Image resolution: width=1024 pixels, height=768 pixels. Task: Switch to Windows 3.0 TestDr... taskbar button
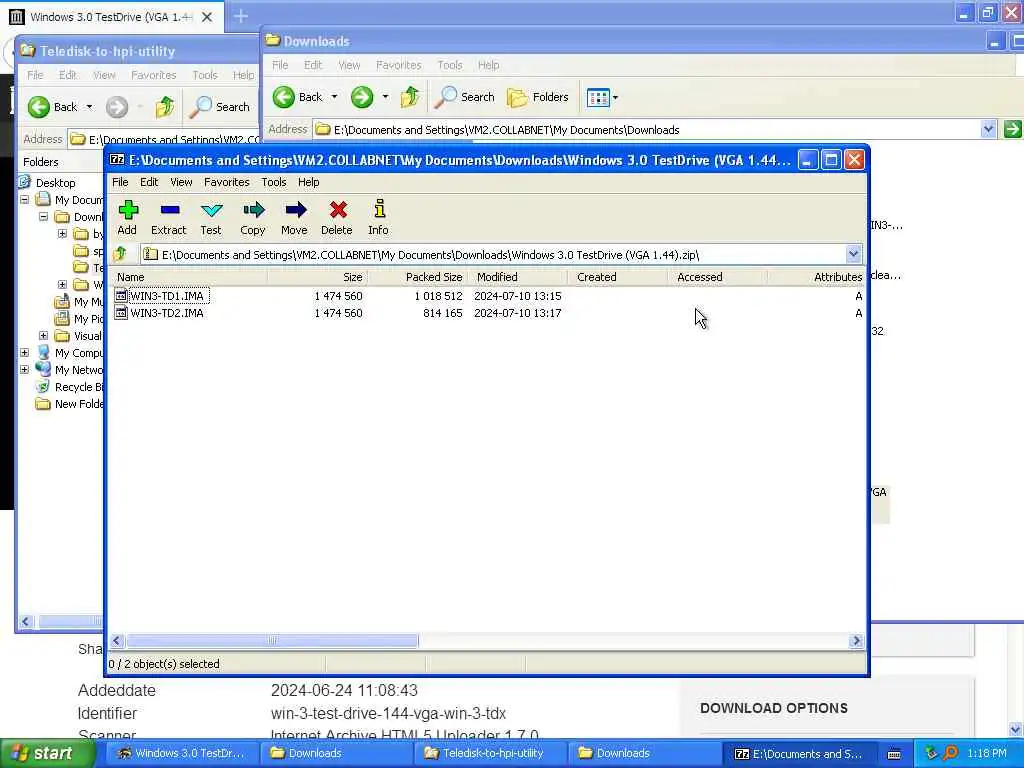click(x=182, y=753)
